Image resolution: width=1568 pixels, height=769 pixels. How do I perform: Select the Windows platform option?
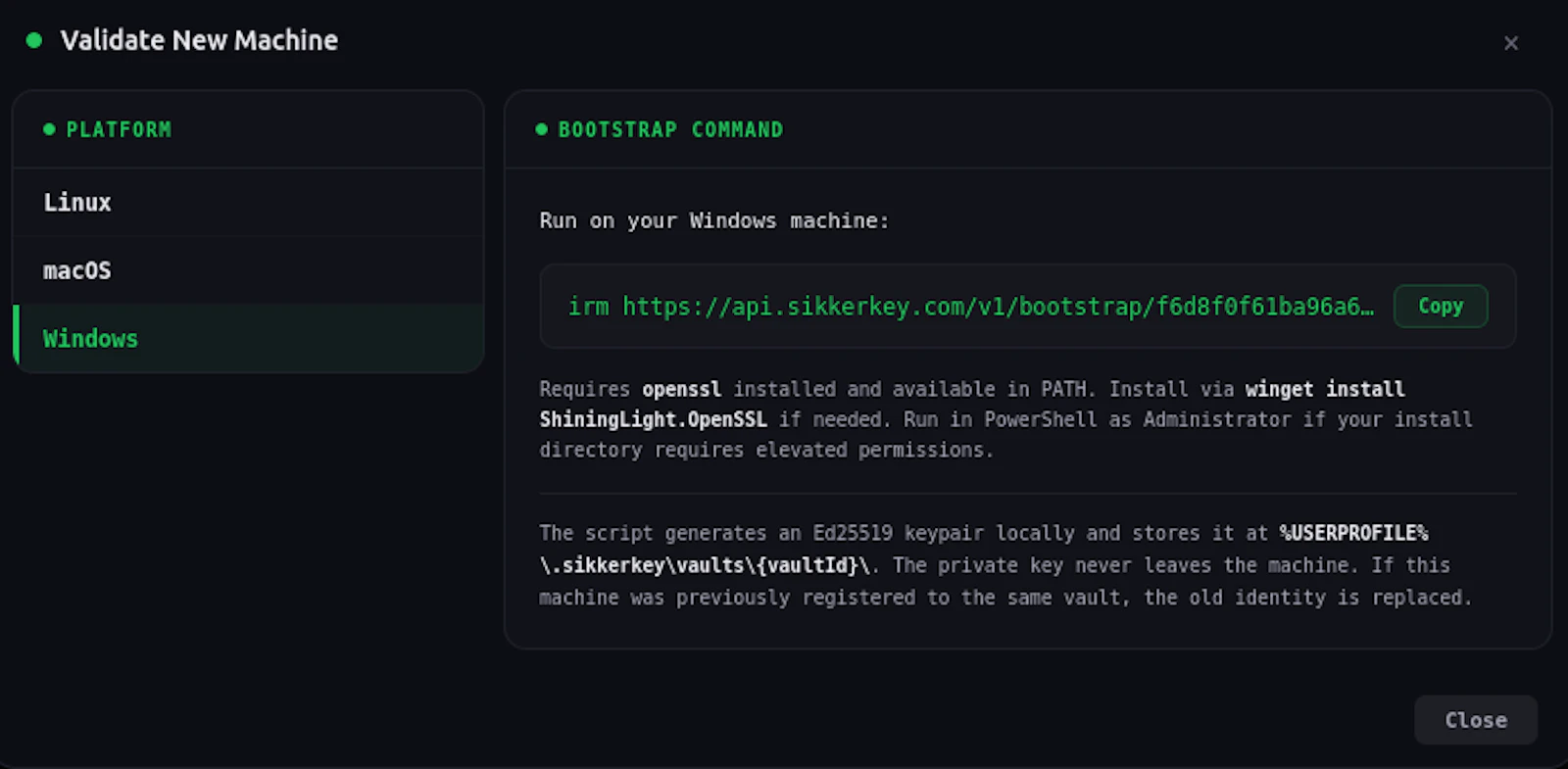[248, 339]
